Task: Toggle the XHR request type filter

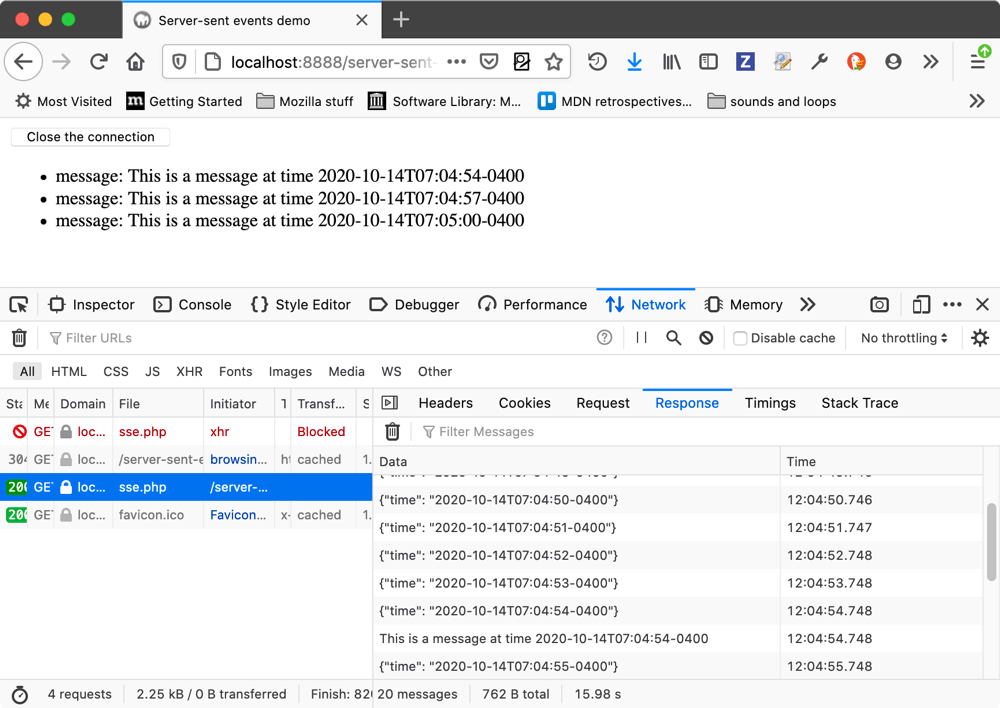Action: tap(189, 371)
